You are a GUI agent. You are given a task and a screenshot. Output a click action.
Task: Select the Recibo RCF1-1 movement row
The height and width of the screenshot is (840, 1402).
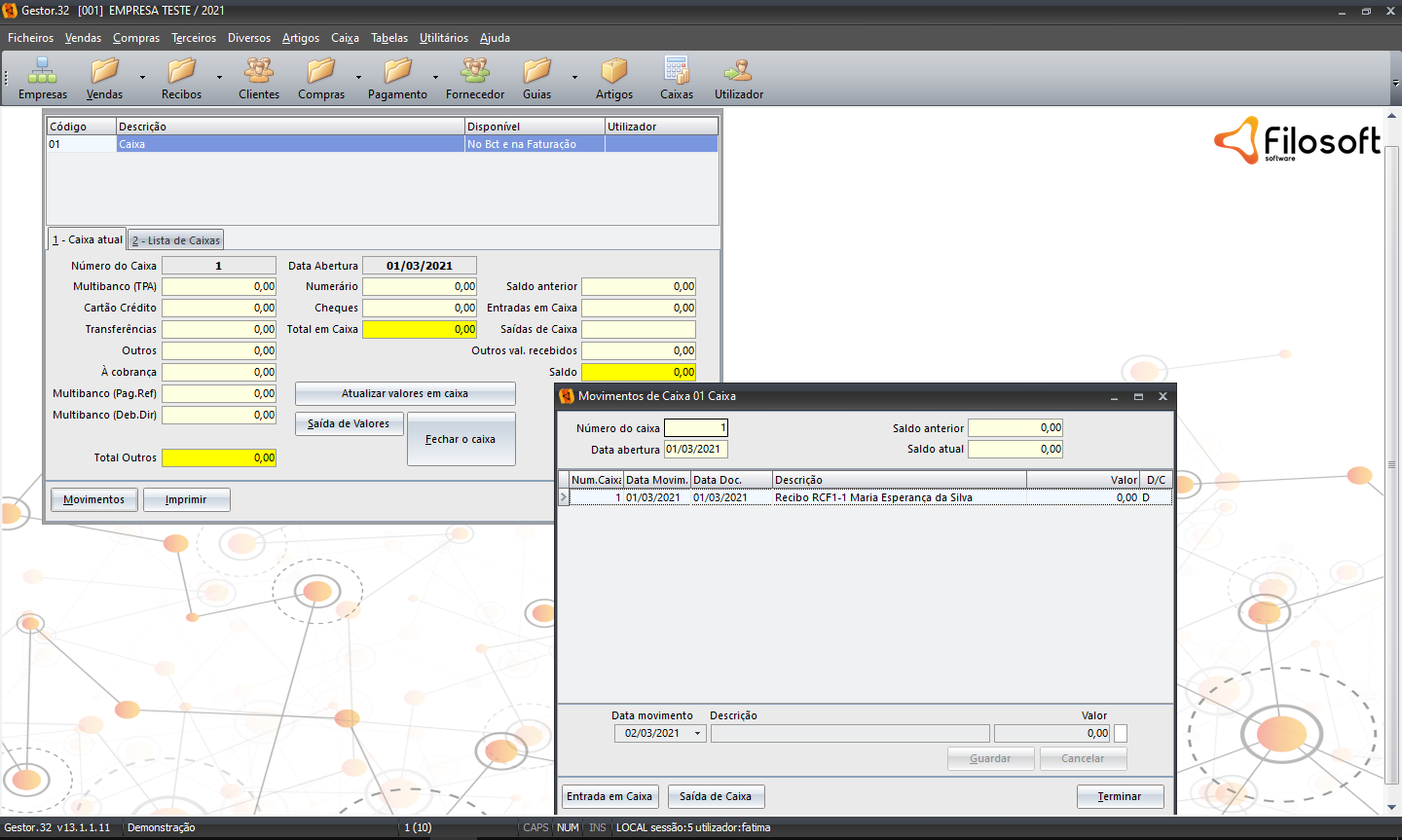(872, 497)
